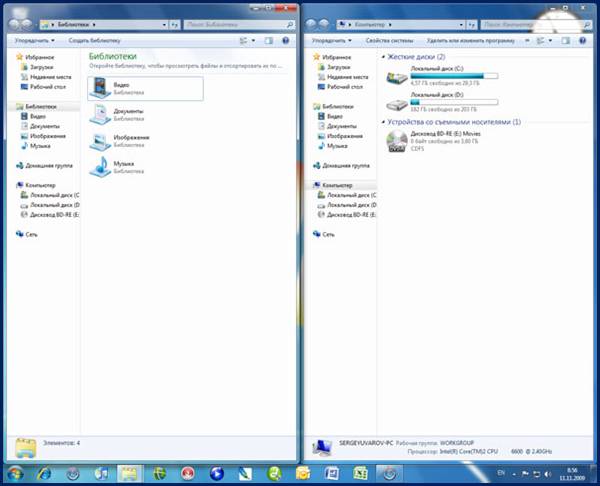Image resolution: width=600 pixels, height=486 pixels.
Task: Open Windows Explorer taskbar button
Action: click(x=130, y=474)
